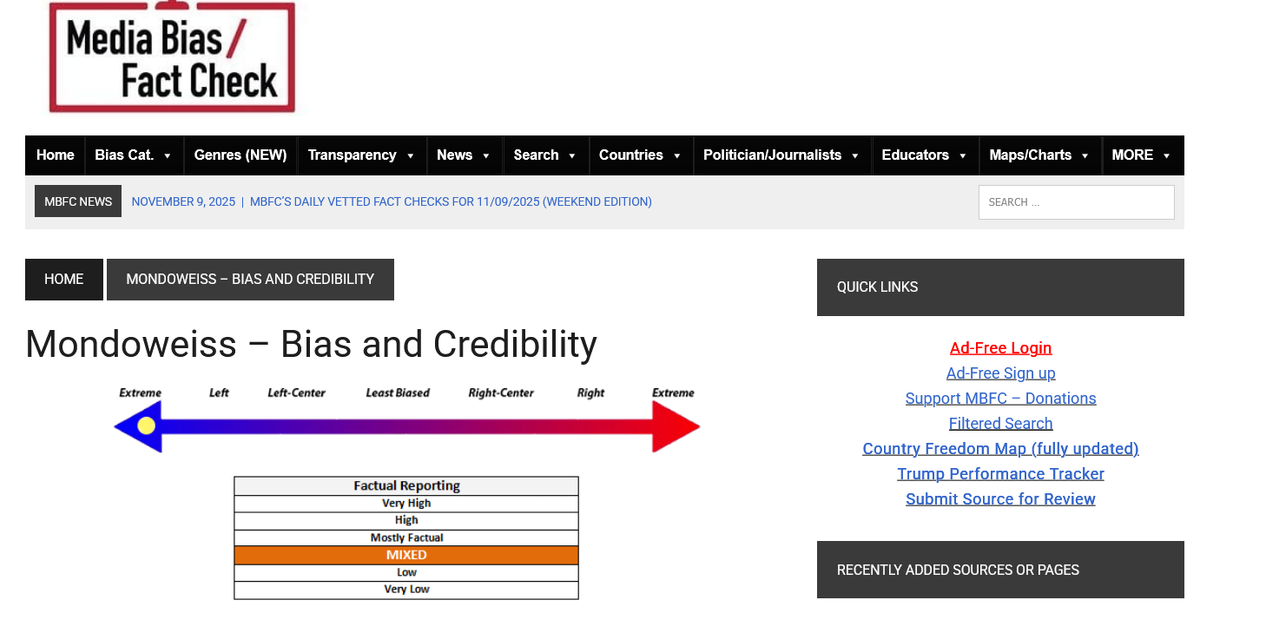
Task: Expand the MORE dropdown arrow
Action: (1166, 156)
